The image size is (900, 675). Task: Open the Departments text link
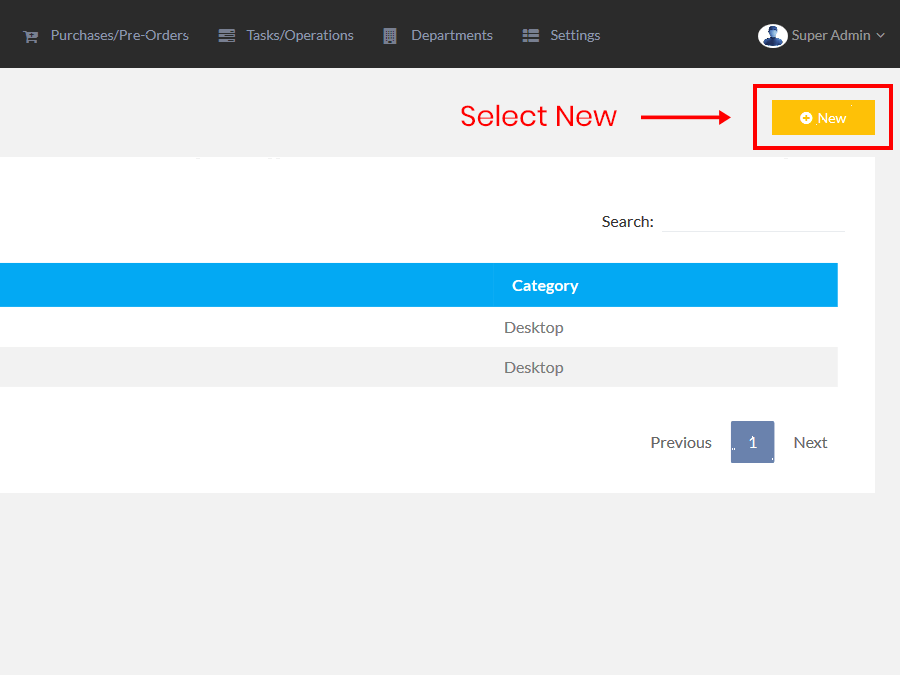click(x=451, y=35)
